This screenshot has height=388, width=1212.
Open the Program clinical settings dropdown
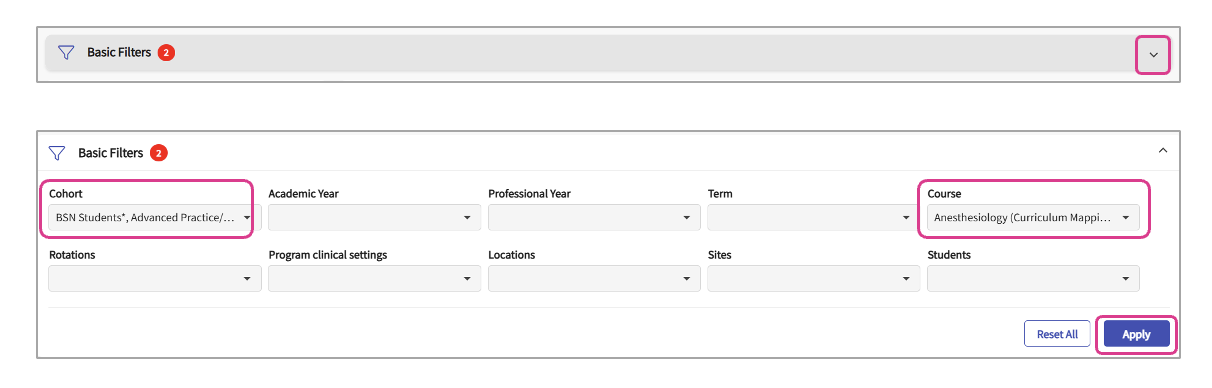tap(374, 278)
